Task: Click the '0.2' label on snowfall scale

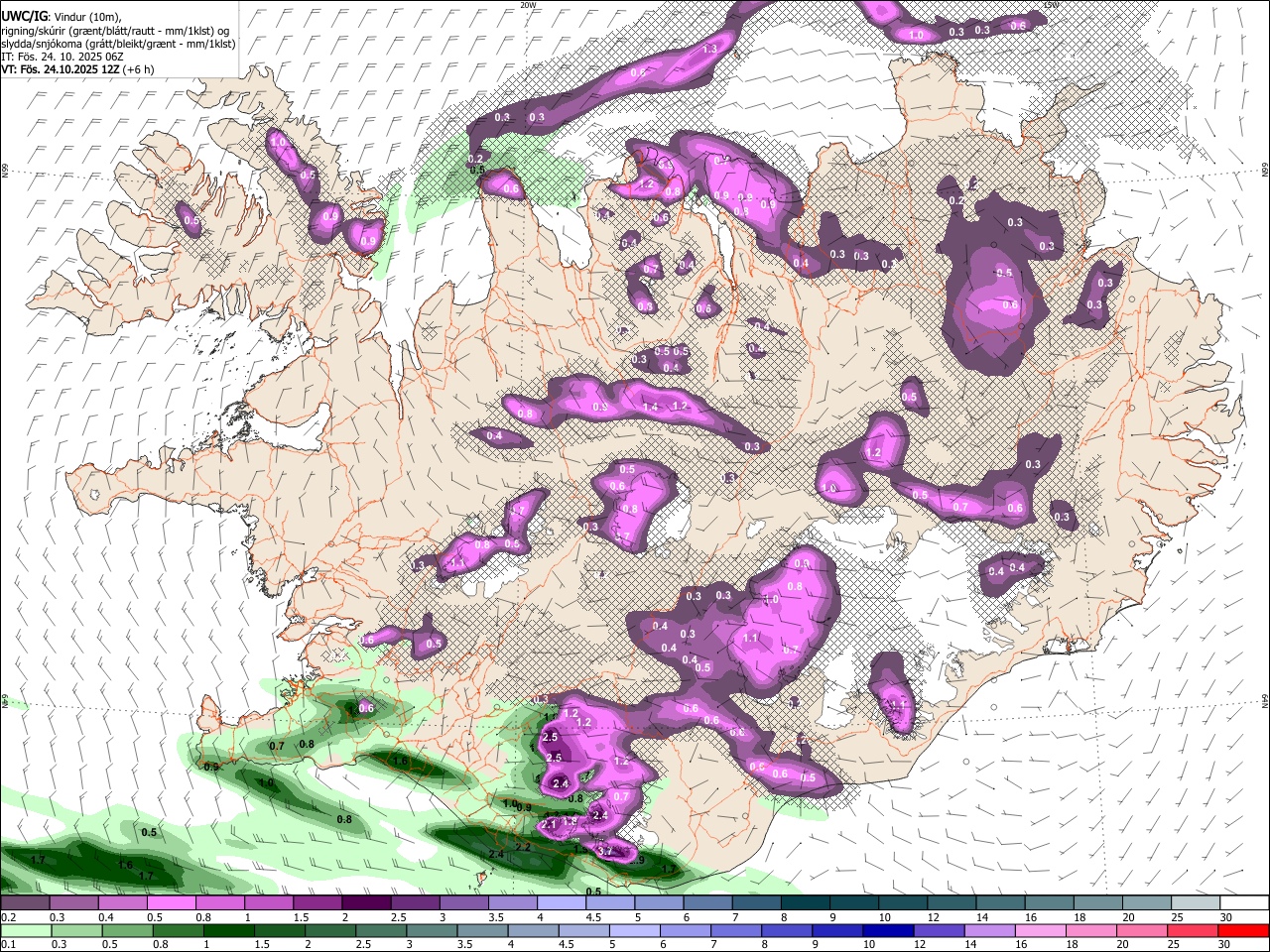Action: point(8,917)
